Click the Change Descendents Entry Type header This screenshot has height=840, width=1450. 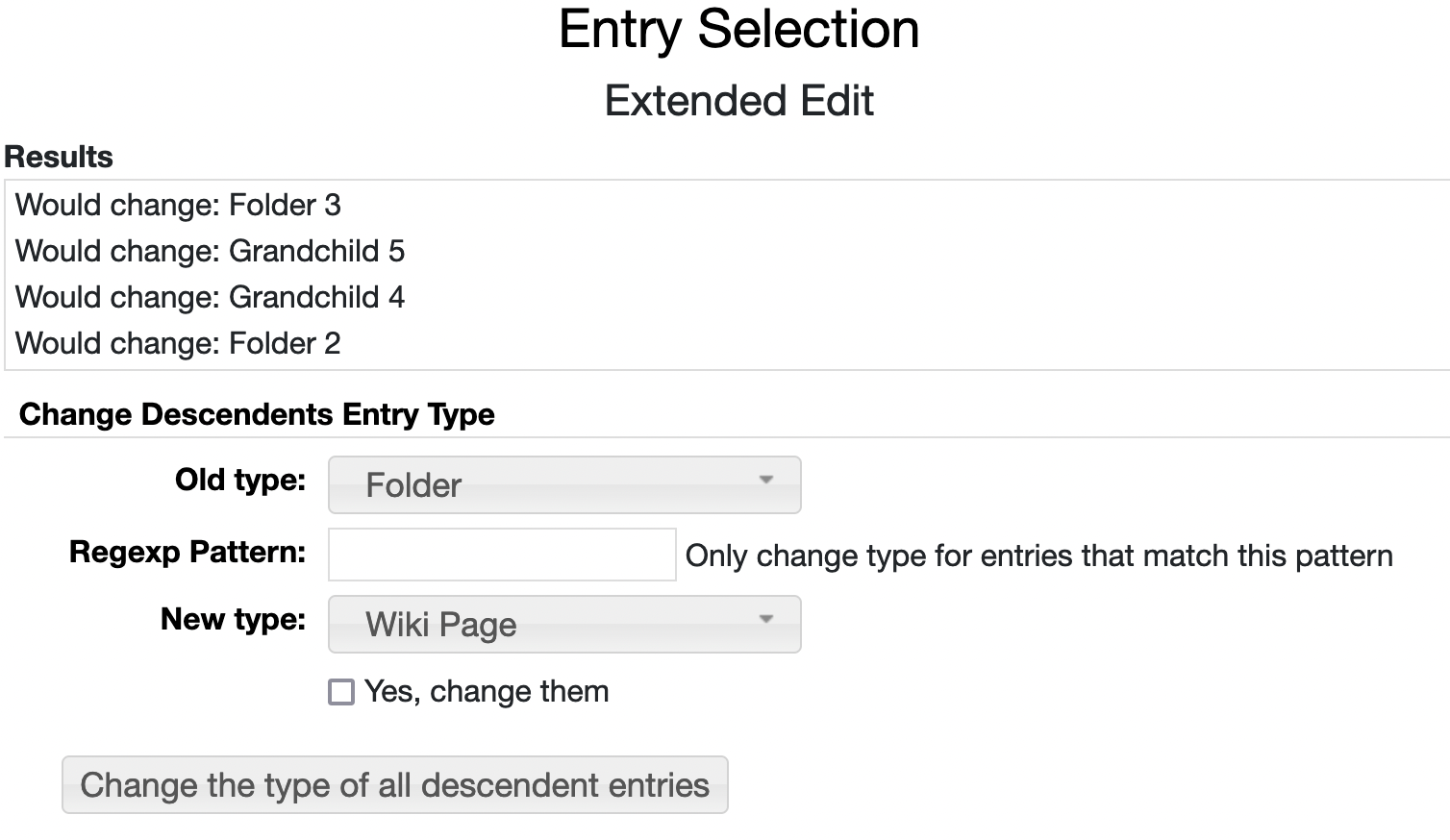pos(257,414)
